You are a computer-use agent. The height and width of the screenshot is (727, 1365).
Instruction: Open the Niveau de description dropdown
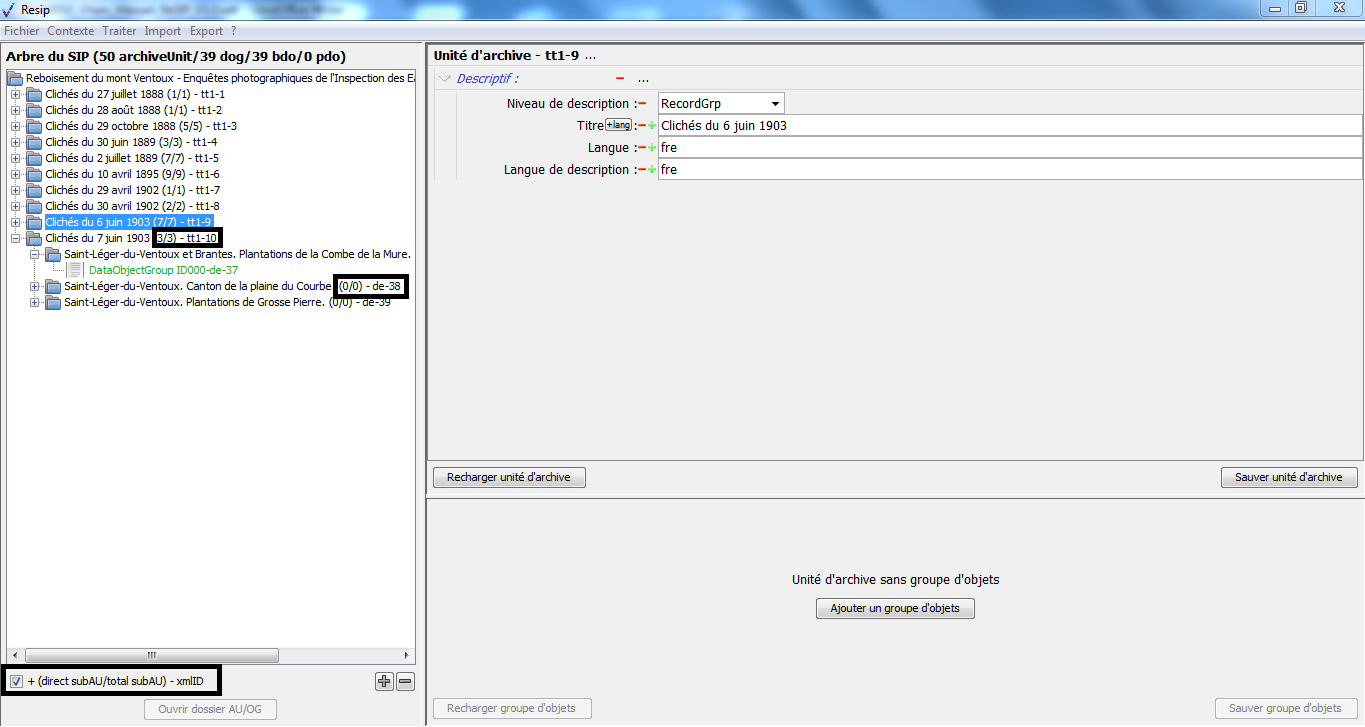774,104
